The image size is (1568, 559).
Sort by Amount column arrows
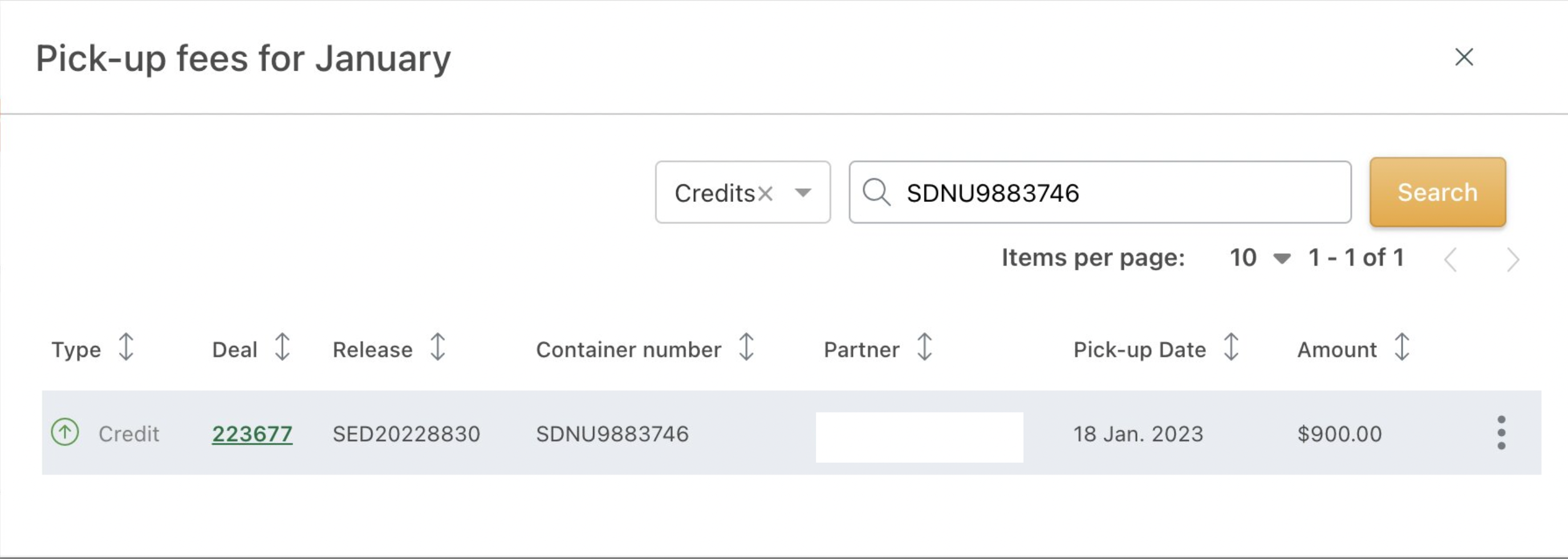[1402, 347]
